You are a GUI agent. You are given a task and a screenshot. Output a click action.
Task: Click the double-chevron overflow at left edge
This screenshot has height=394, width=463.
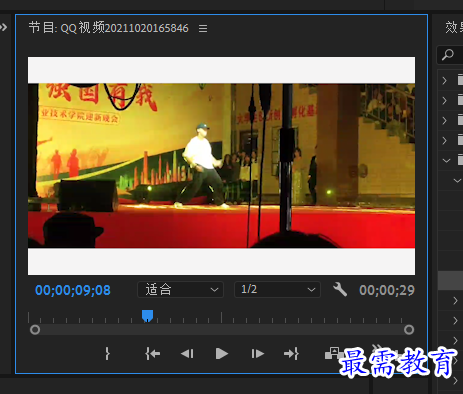3,27
